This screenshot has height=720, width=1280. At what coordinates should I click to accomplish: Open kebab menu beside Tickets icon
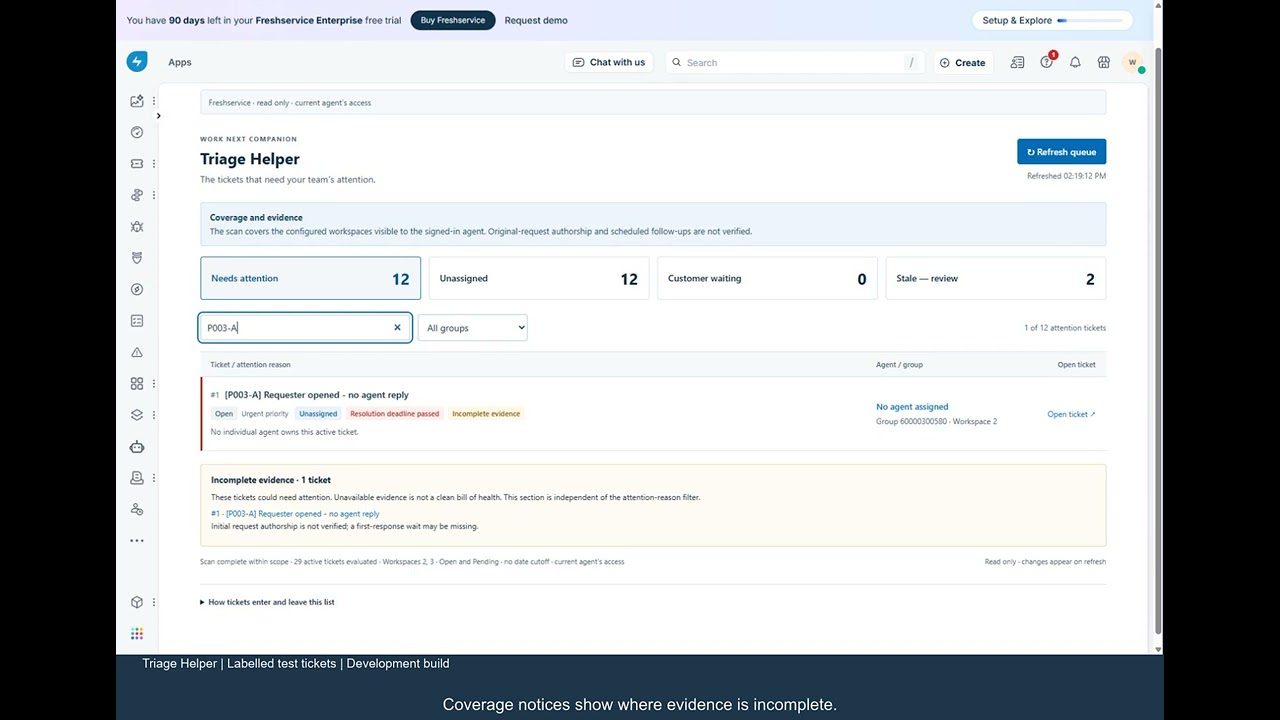pyautogui.click(x=153, y=163)
